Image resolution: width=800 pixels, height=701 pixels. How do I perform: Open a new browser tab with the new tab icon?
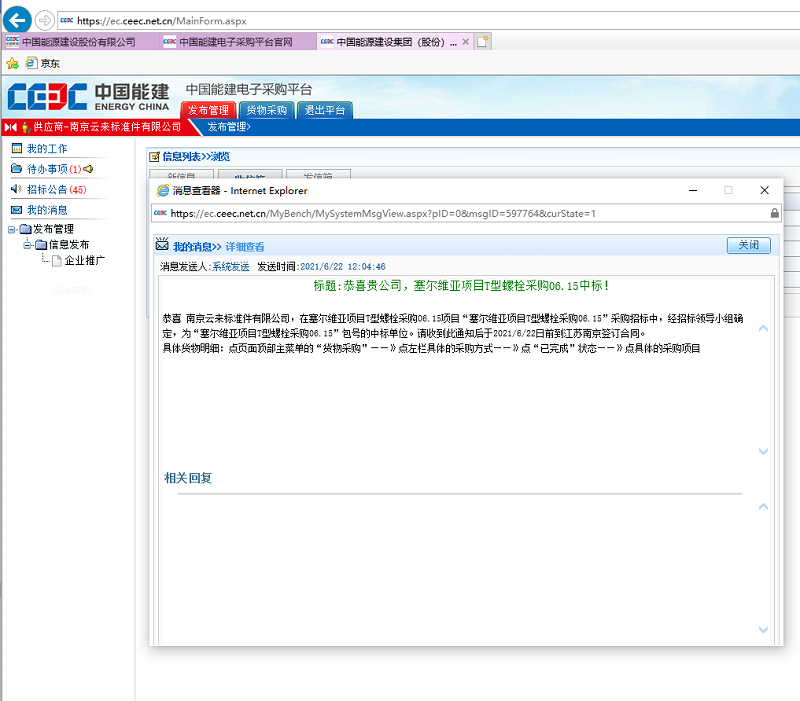pos(482,41)
